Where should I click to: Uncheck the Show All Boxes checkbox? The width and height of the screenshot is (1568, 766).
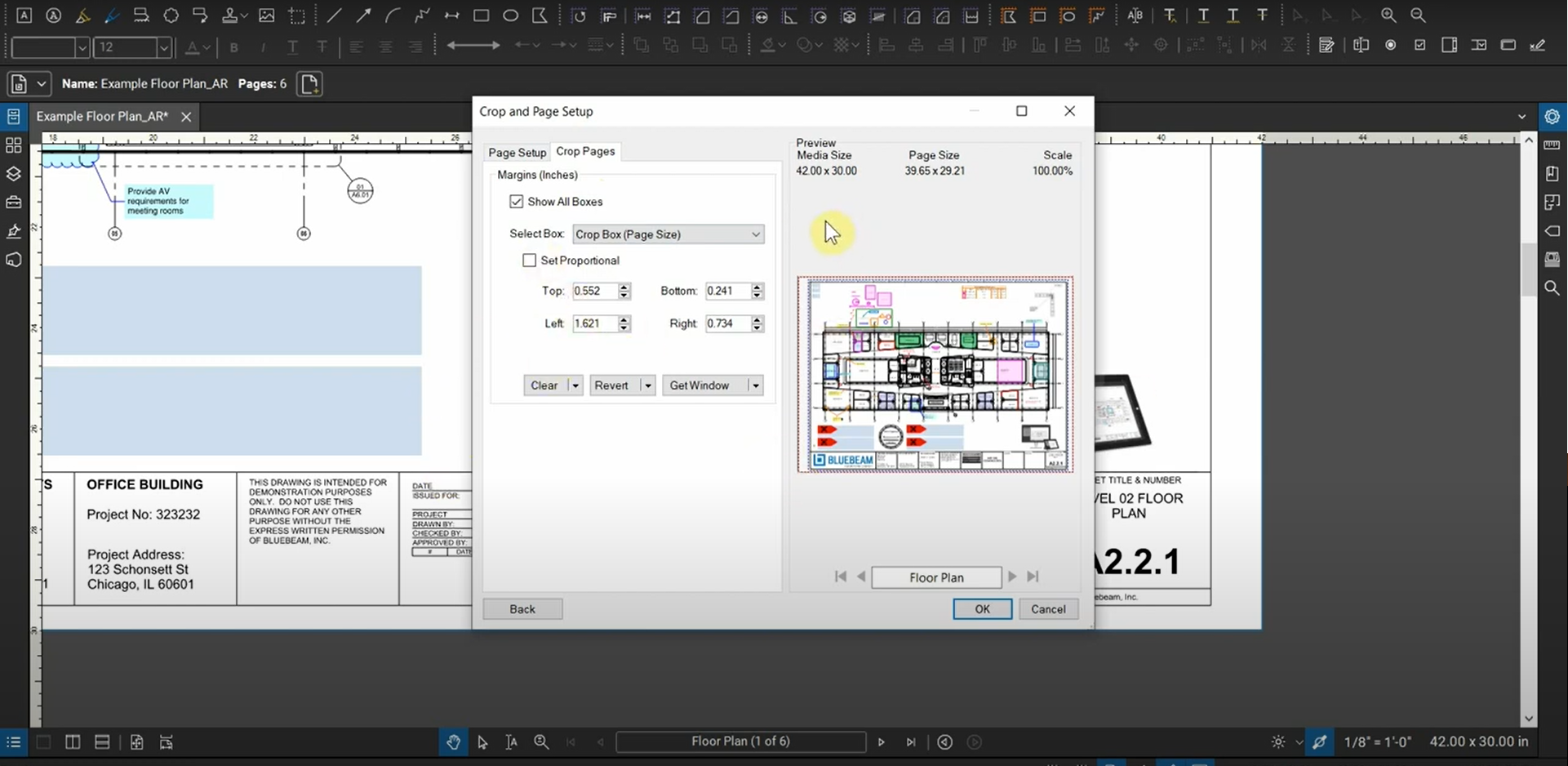point(517,201)
